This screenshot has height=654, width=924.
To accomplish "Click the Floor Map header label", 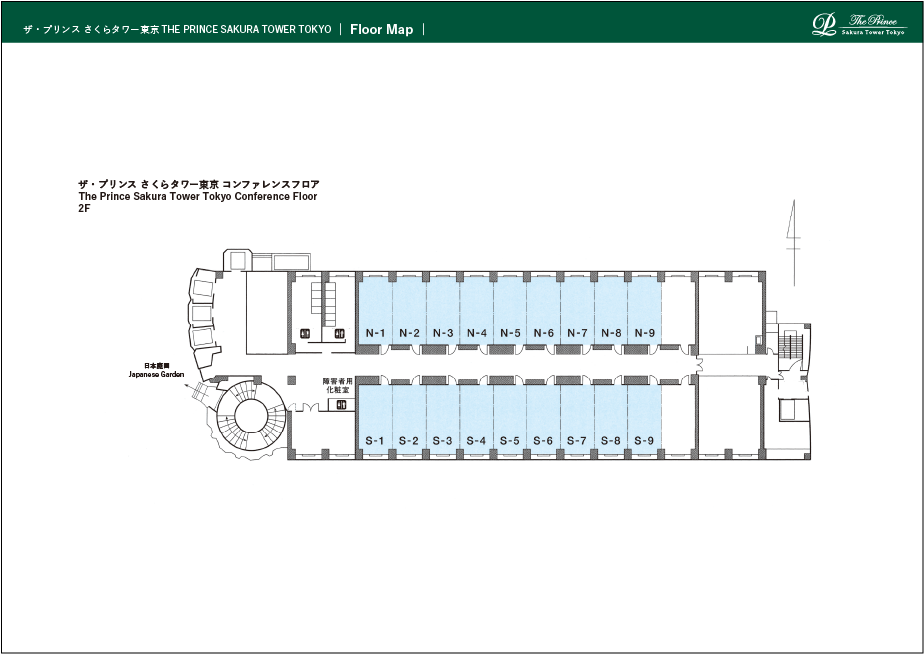I will coord(381,29).
